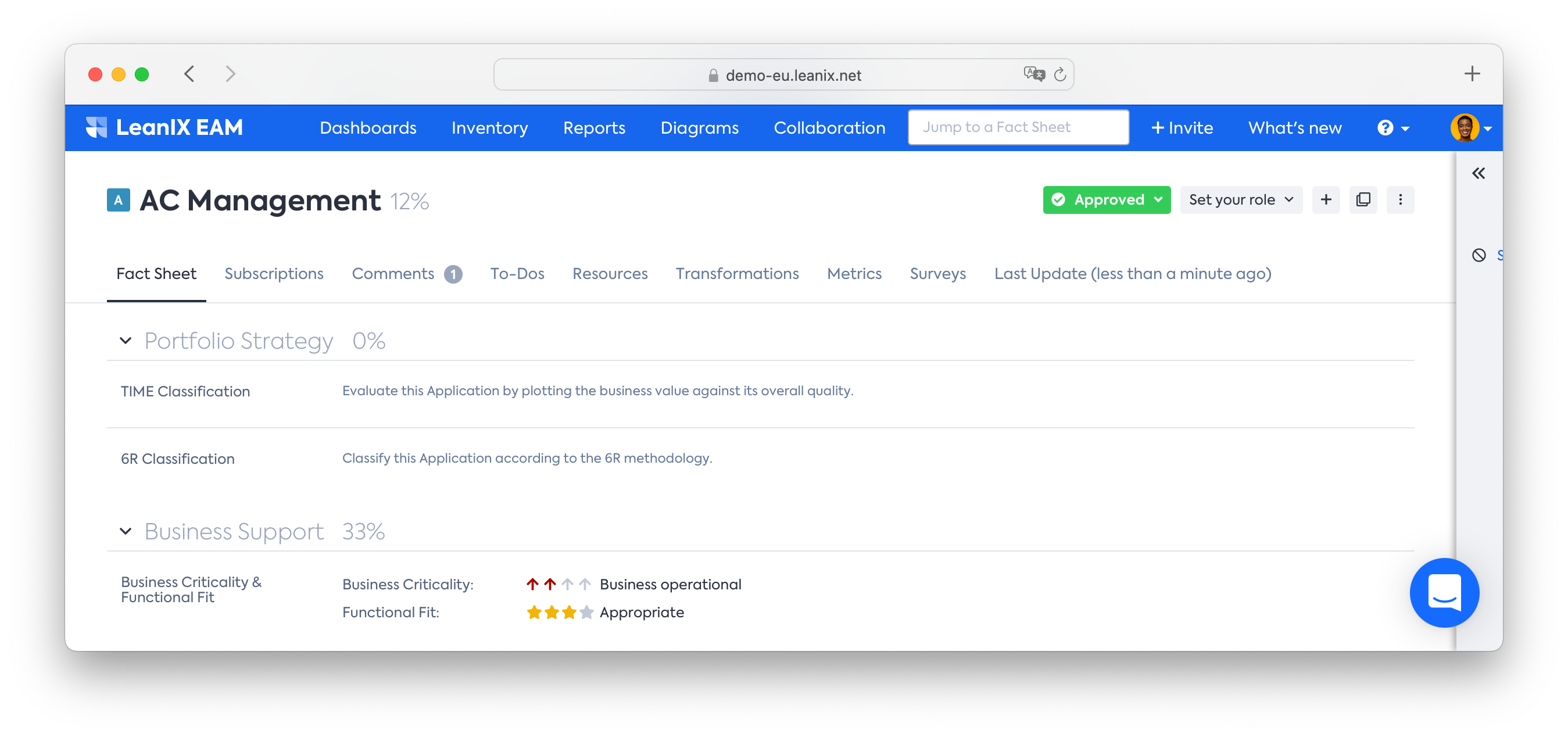Screen dimensions: 1568x737
Task: Expand the right sidebar with double chevron
Action: tap(1478, 173)
